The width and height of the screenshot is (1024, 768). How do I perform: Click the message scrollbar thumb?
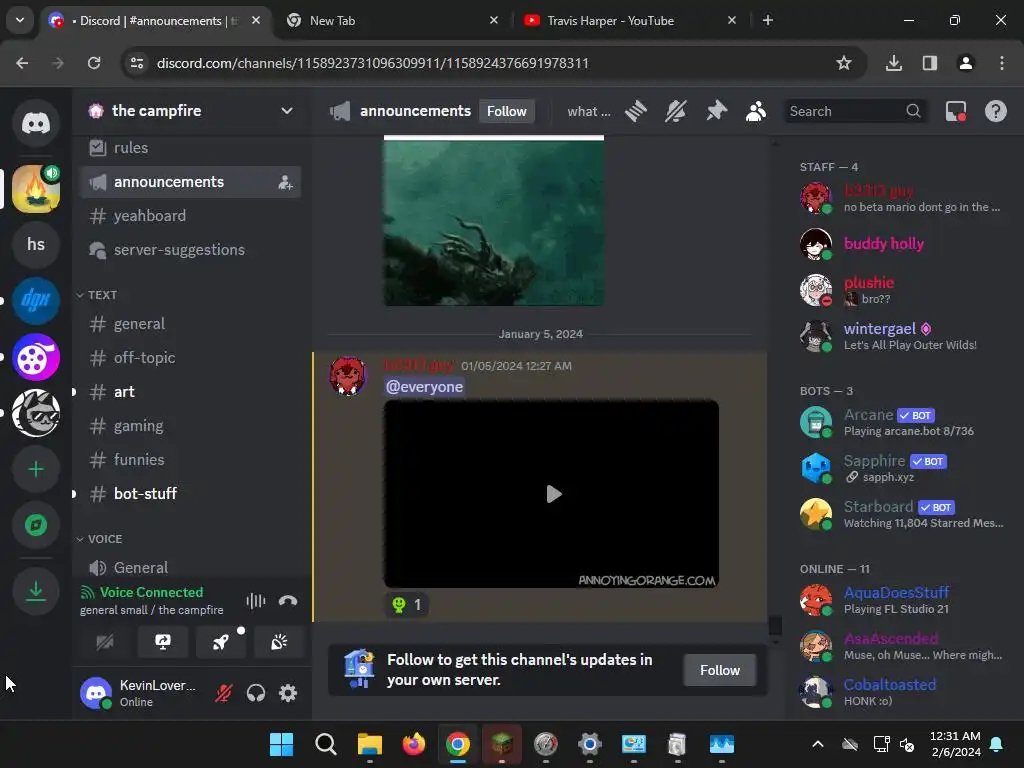(x=775, y=626)
